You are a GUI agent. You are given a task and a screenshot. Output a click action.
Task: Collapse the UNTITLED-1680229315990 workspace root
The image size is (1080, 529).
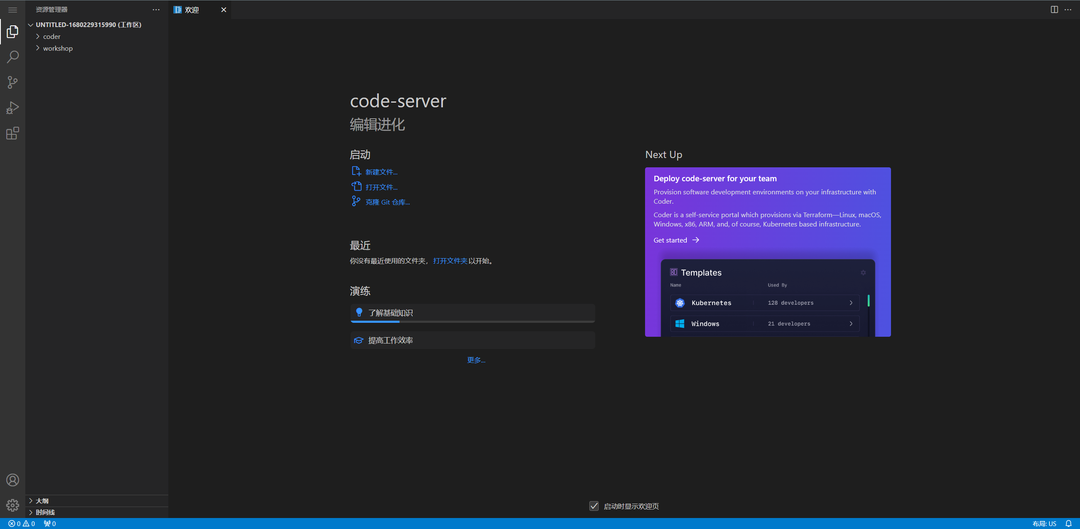click(x=96, y=25)
